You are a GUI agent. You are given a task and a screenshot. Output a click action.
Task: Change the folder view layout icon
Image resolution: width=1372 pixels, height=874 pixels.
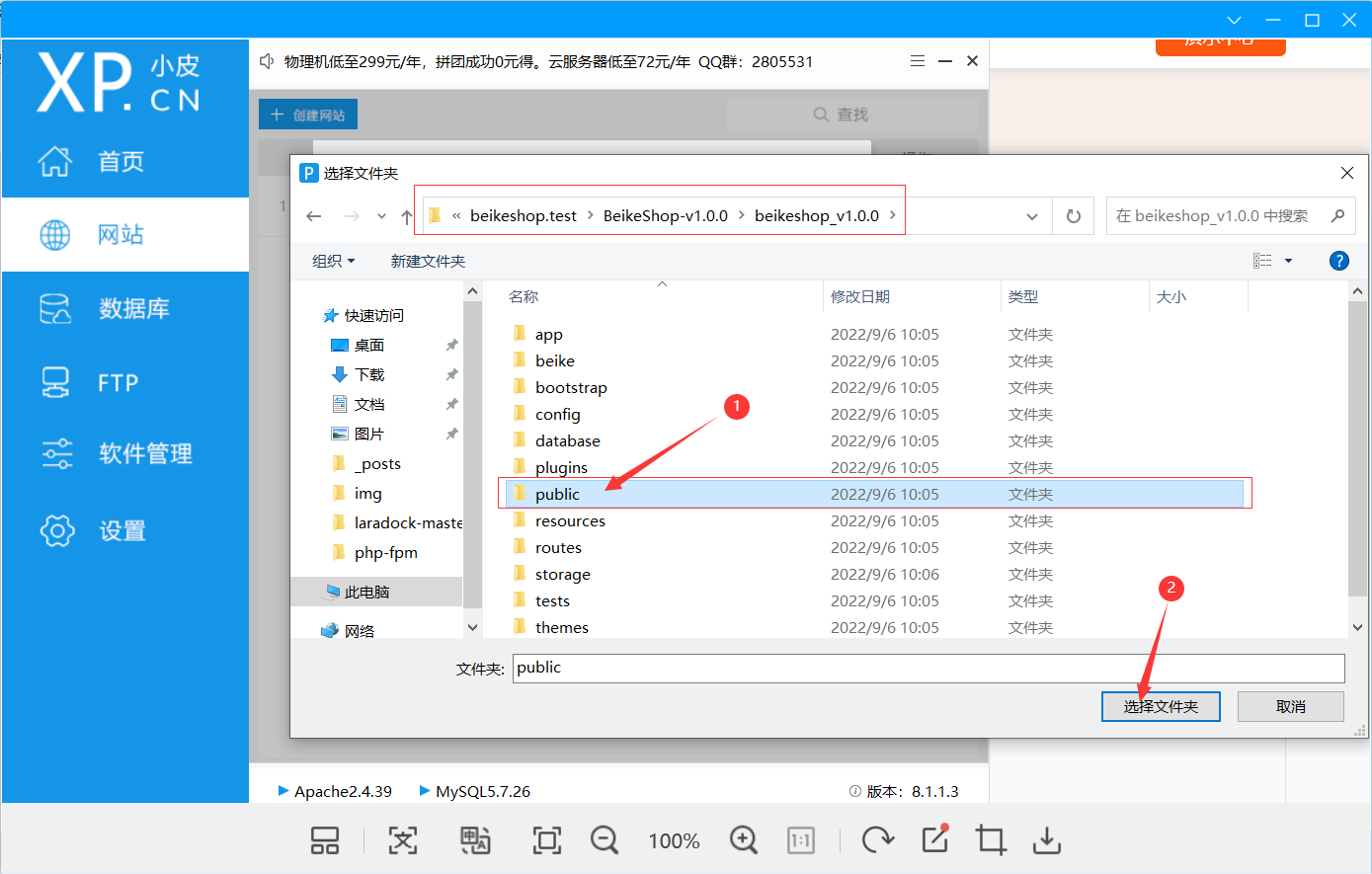(1262, 261)
